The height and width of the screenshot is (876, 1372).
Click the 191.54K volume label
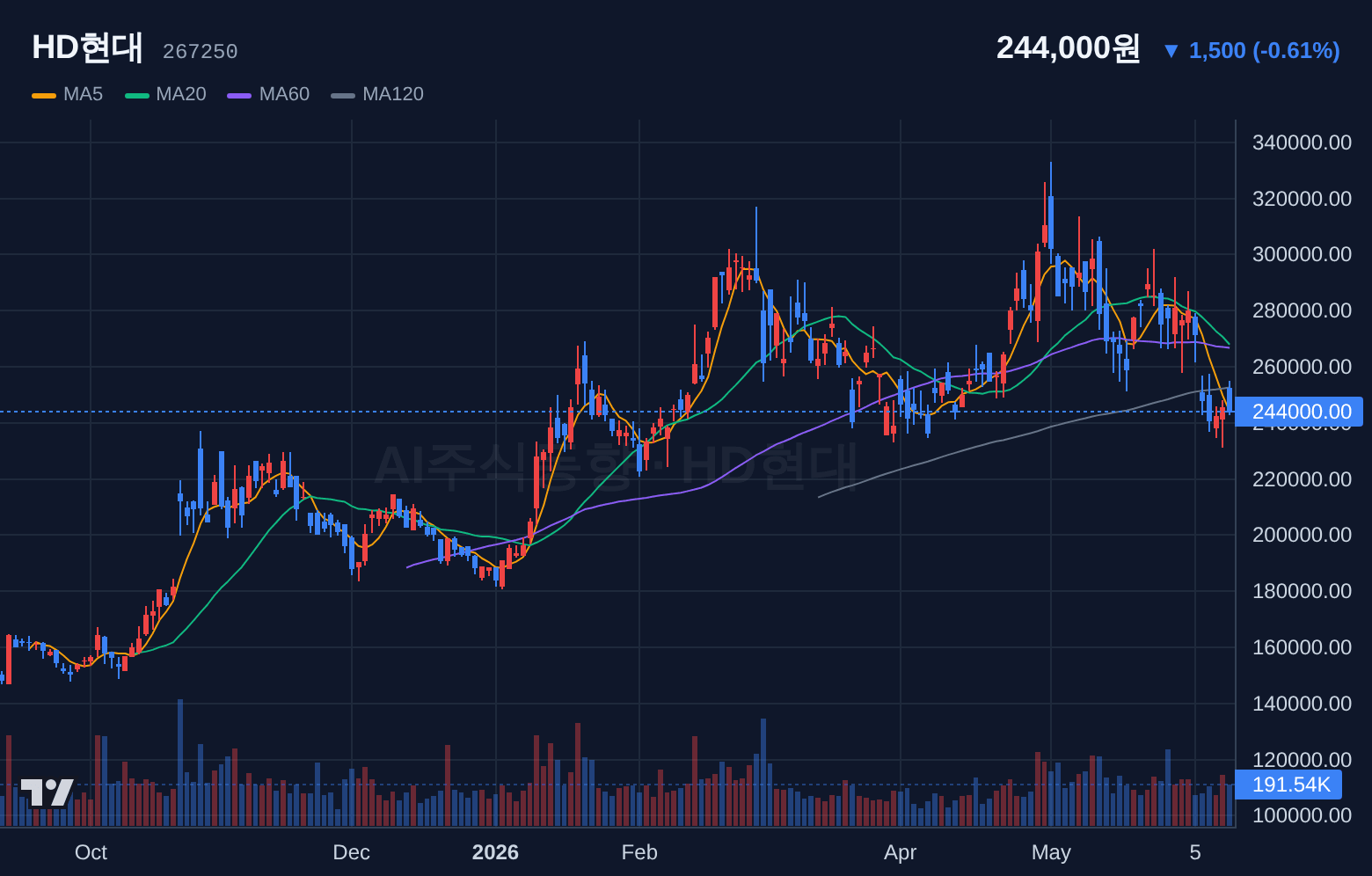click(1288, 785)
